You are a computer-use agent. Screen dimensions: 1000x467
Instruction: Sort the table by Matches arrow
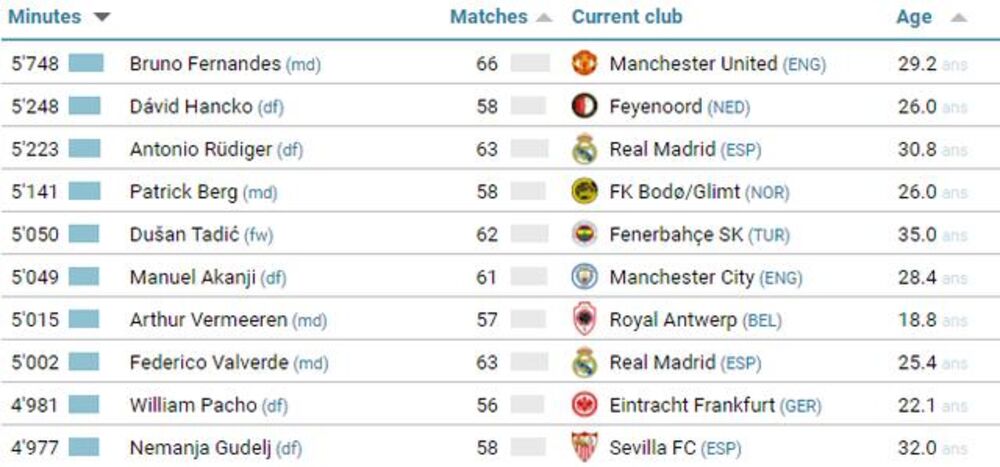pos(544,18)
